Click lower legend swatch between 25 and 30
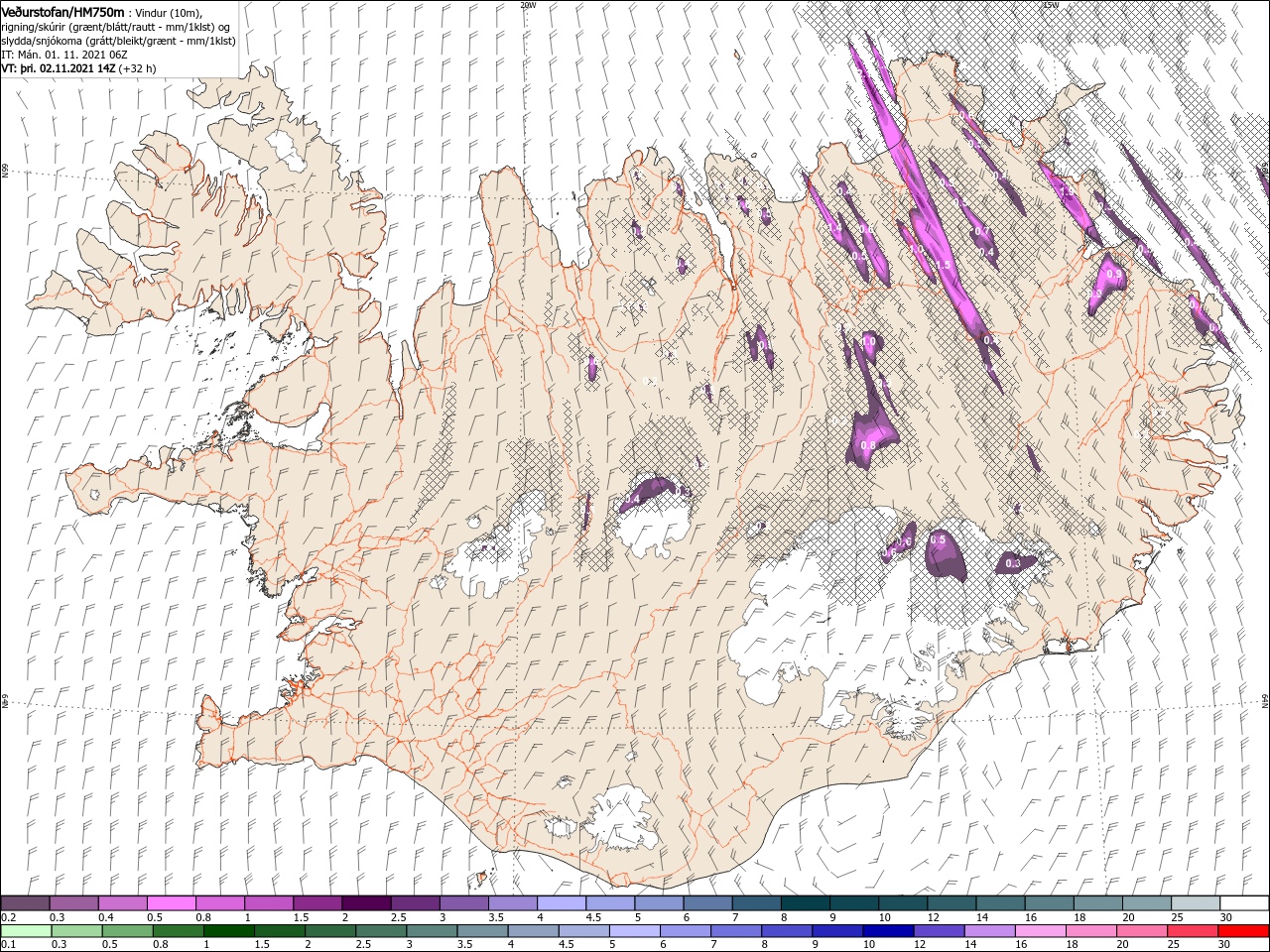Screen dimensions: 1270x952 point(1193,931)
